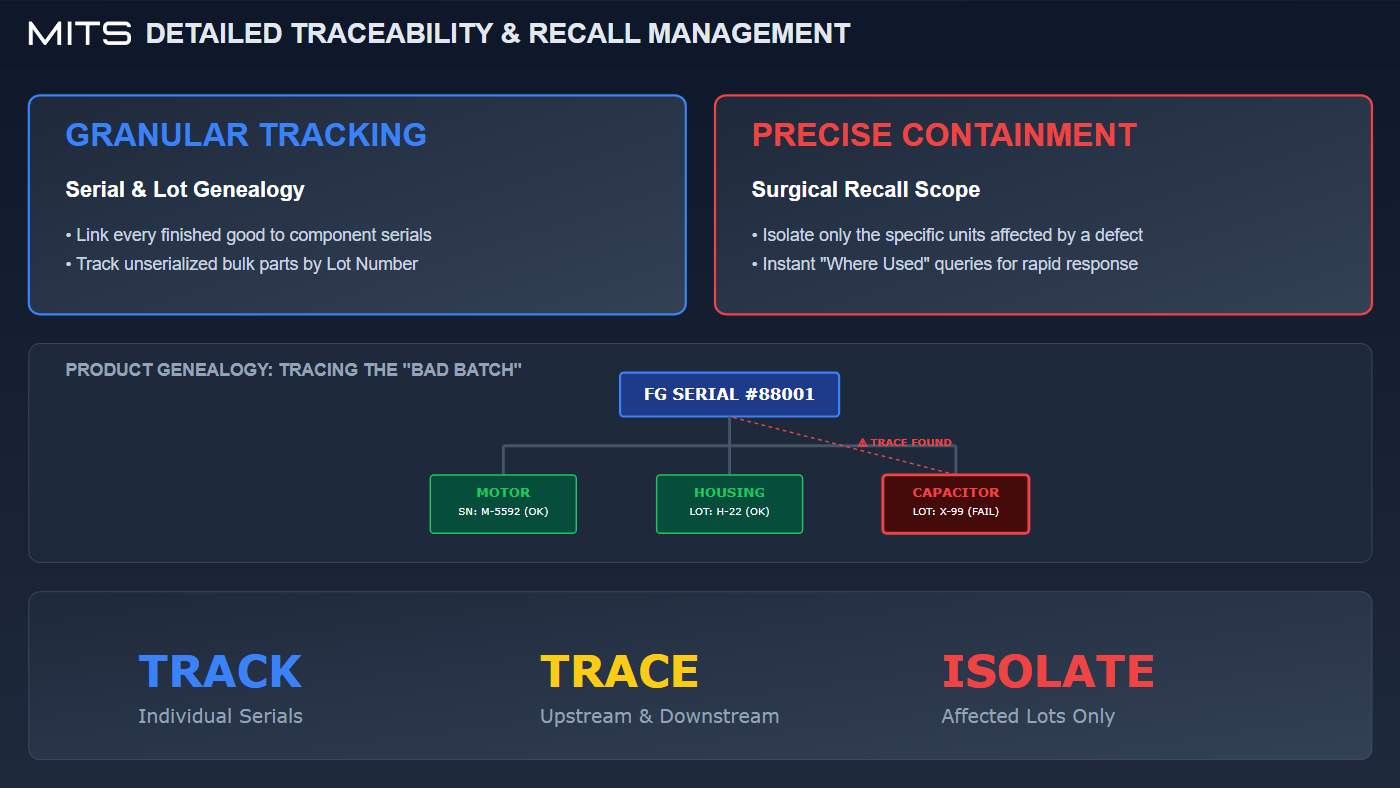Image resolution: width=1400 pixels, height=788 pixels.
Task: Click the MITS logo
Action: (x=80, y=34)
